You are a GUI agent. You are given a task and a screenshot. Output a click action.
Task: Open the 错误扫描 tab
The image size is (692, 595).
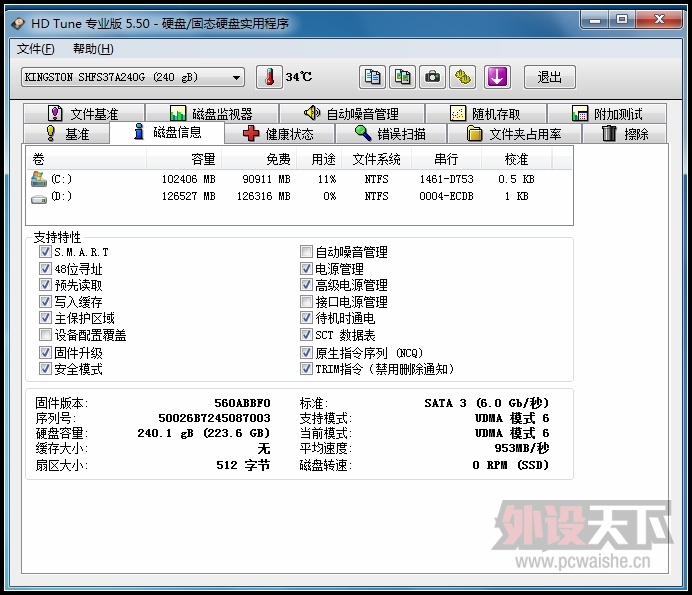click(391, 134)
